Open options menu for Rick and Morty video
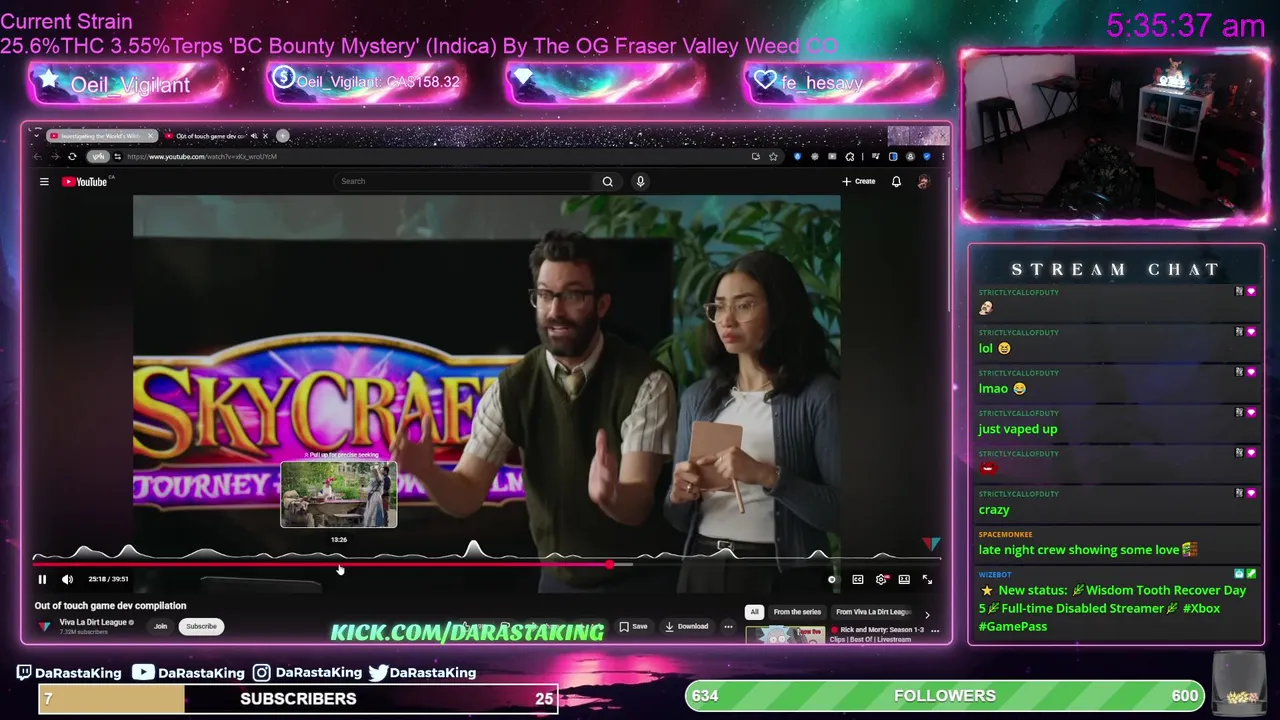Image resolution: width=1280 pixels, height=720 pixels. point(935,631)
